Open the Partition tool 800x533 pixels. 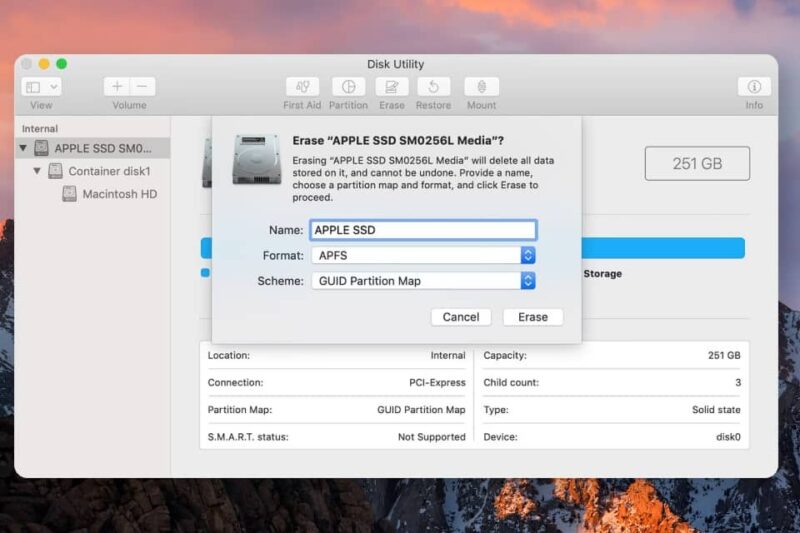[x=348, y=87]
